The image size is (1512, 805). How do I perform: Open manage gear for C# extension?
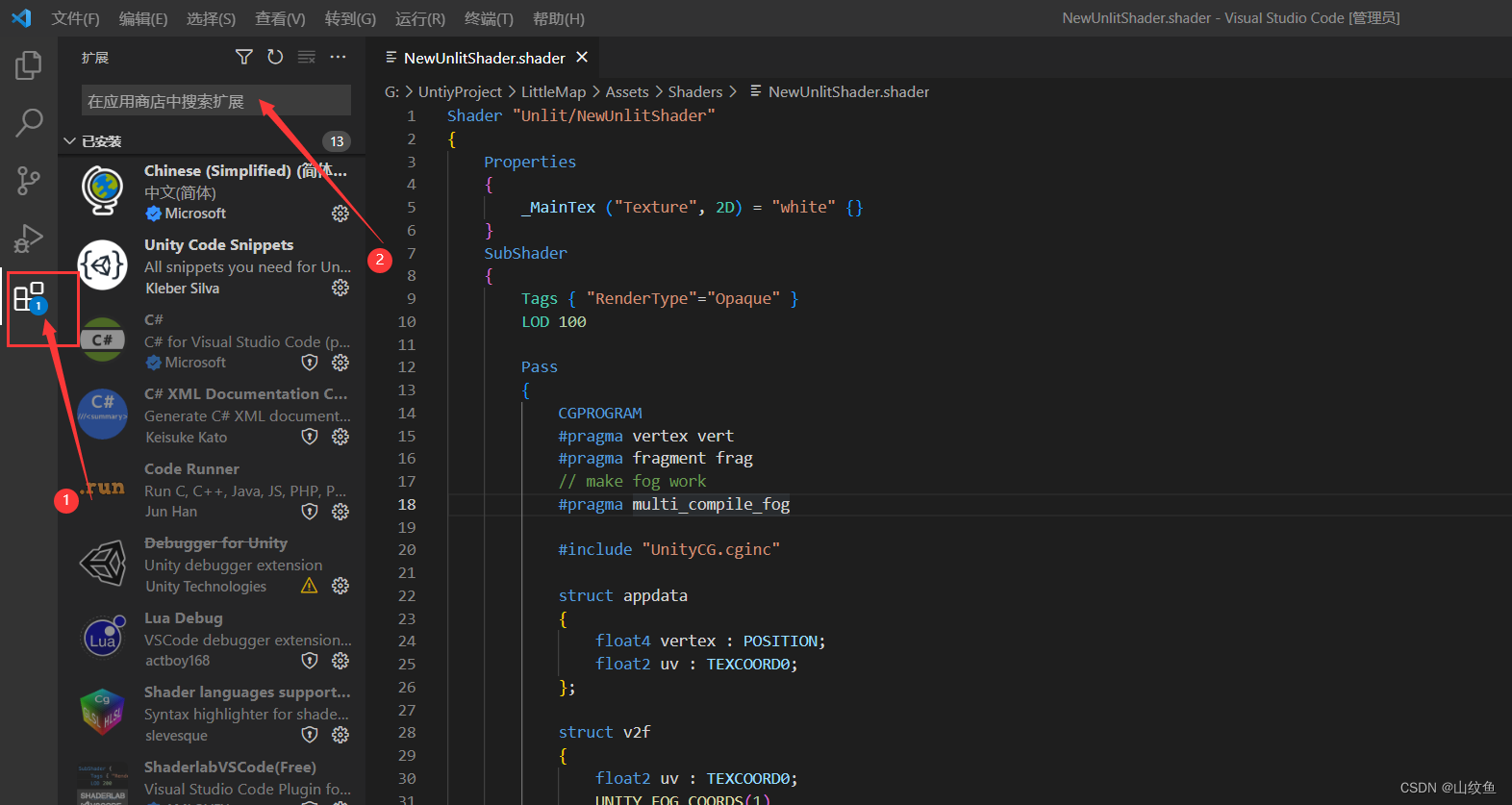click(340, 363)
